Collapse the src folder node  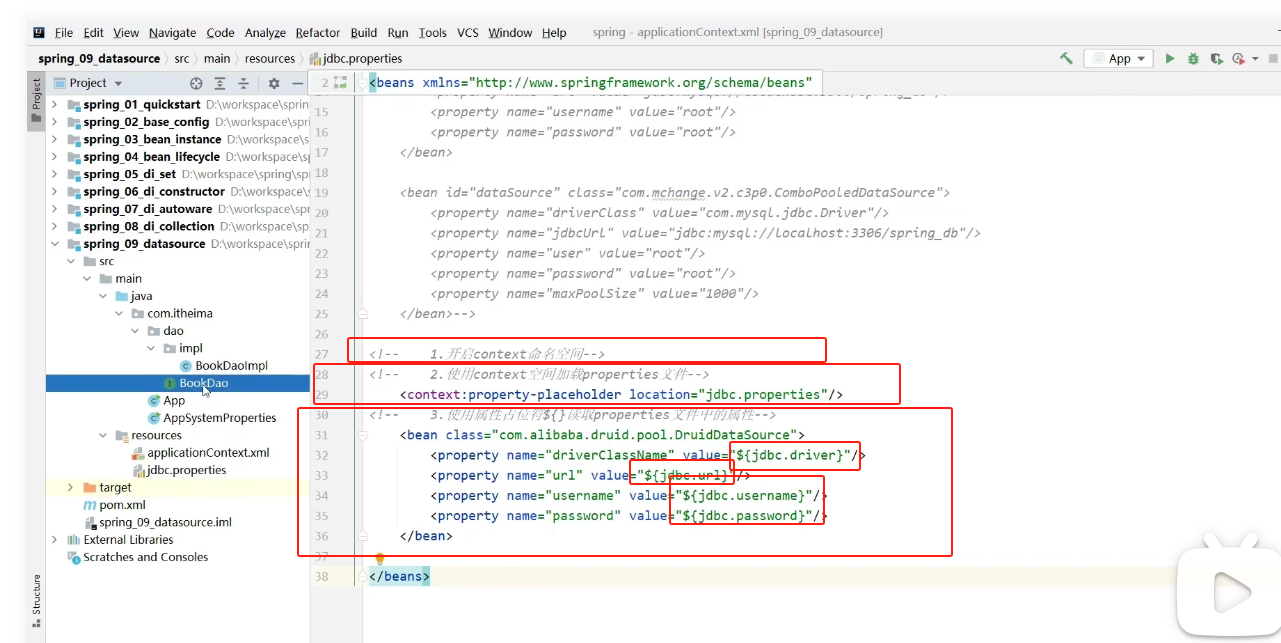pyautogui.click(x=70, y=261)
